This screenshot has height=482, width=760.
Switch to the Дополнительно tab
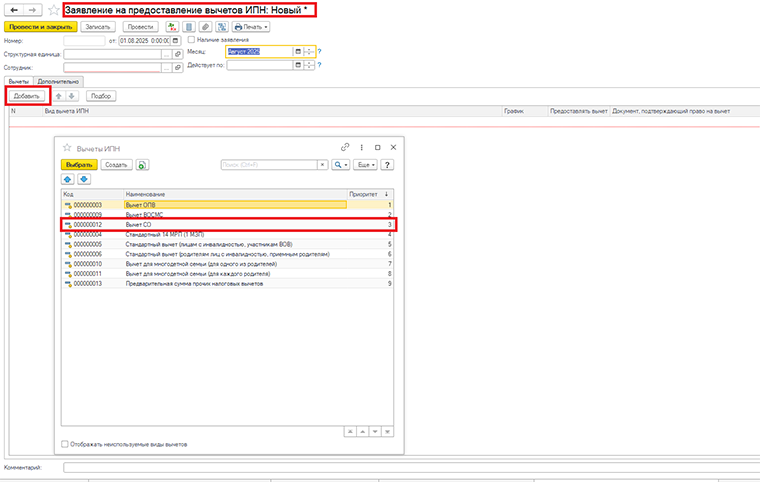point(58,81)
